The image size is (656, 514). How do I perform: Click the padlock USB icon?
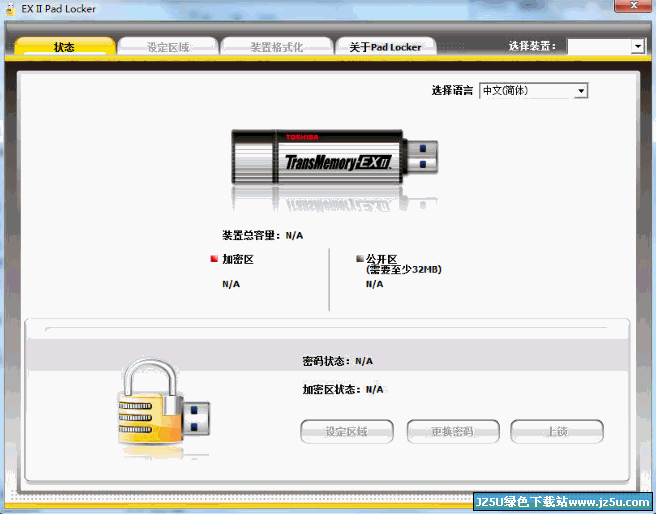click(x=164, y=401)
